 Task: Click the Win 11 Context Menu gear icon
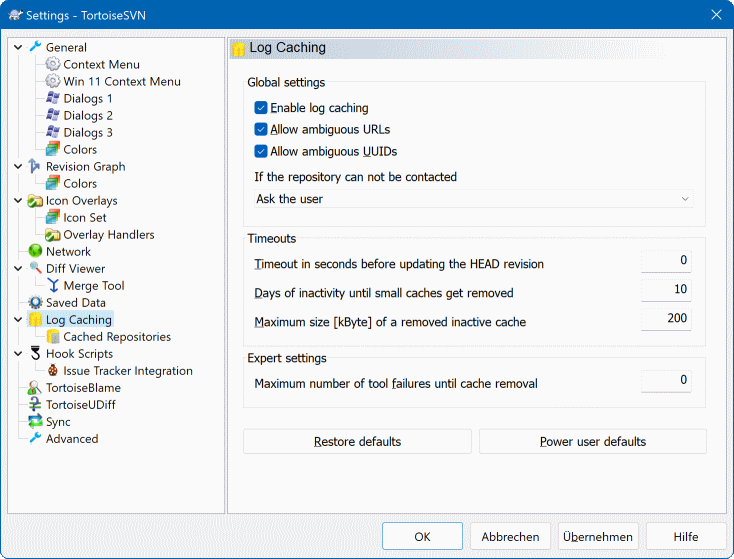coord(52,81)
